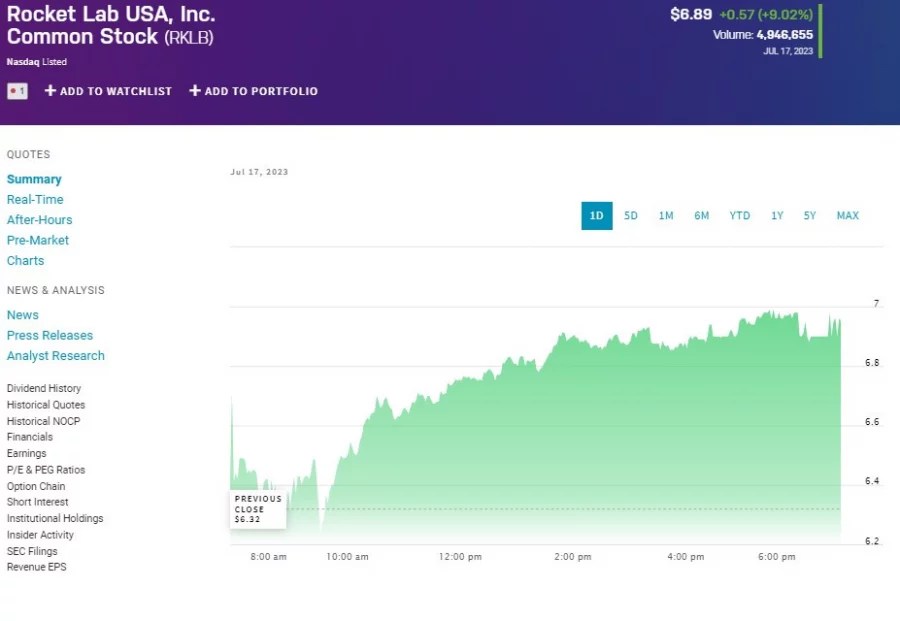The image size is (900, 621).
Task: Switch chart to 1M range
Action: click(x=666, y=216)
